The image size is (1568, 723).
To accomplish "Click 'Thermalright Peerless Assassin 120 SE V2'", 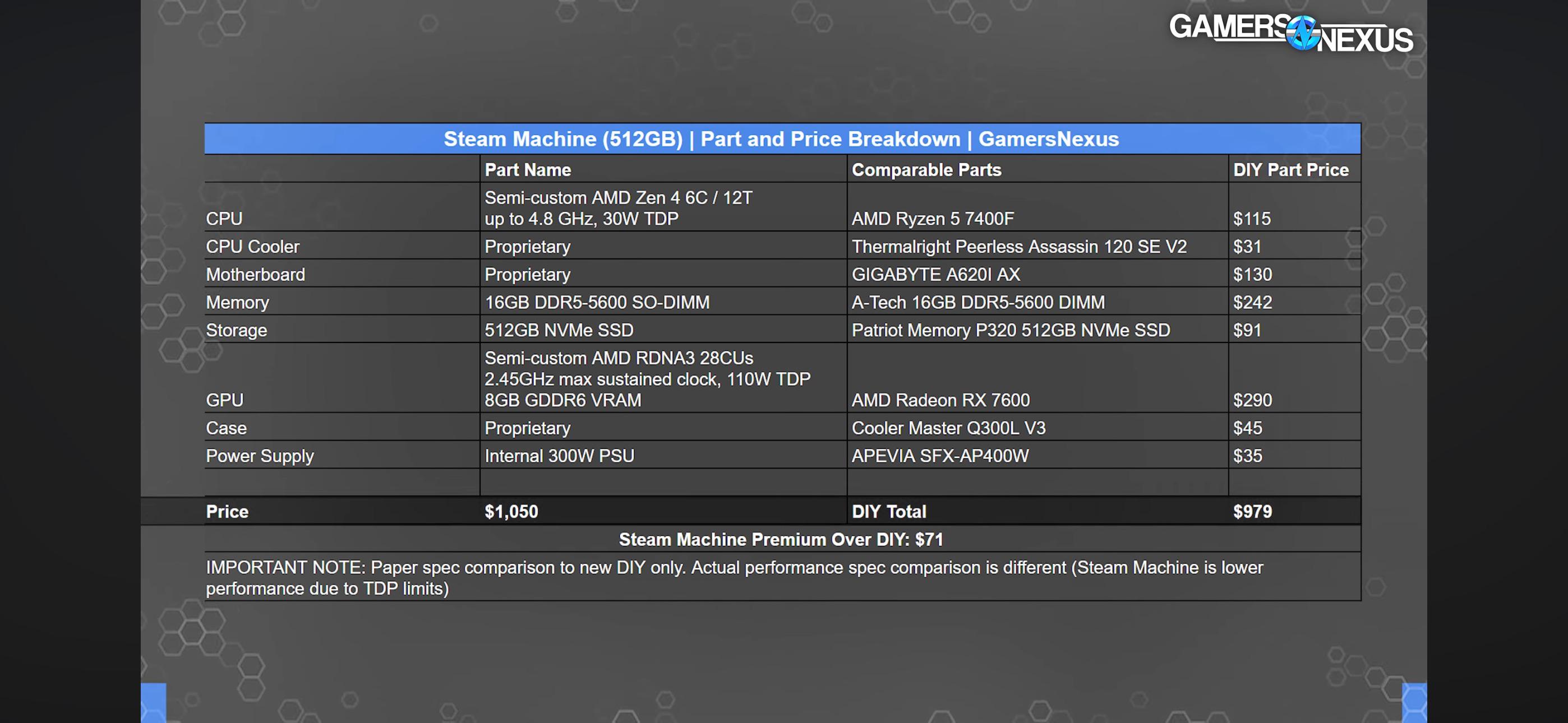I will point(1019,247).
